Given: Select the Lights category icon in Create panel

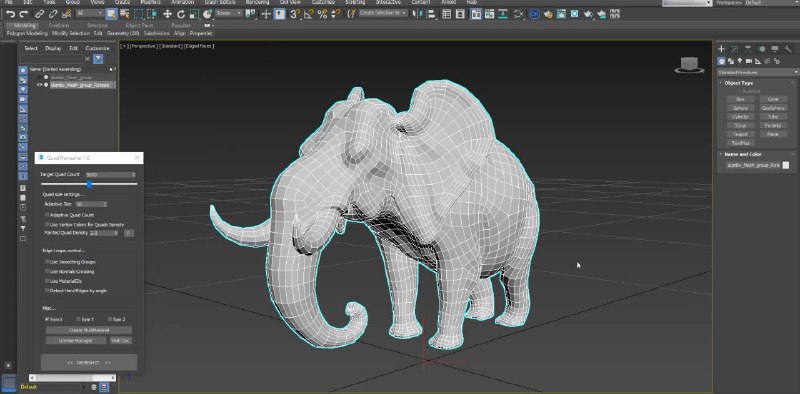Looking at the screenshot, I should click(x=740, y=61).
